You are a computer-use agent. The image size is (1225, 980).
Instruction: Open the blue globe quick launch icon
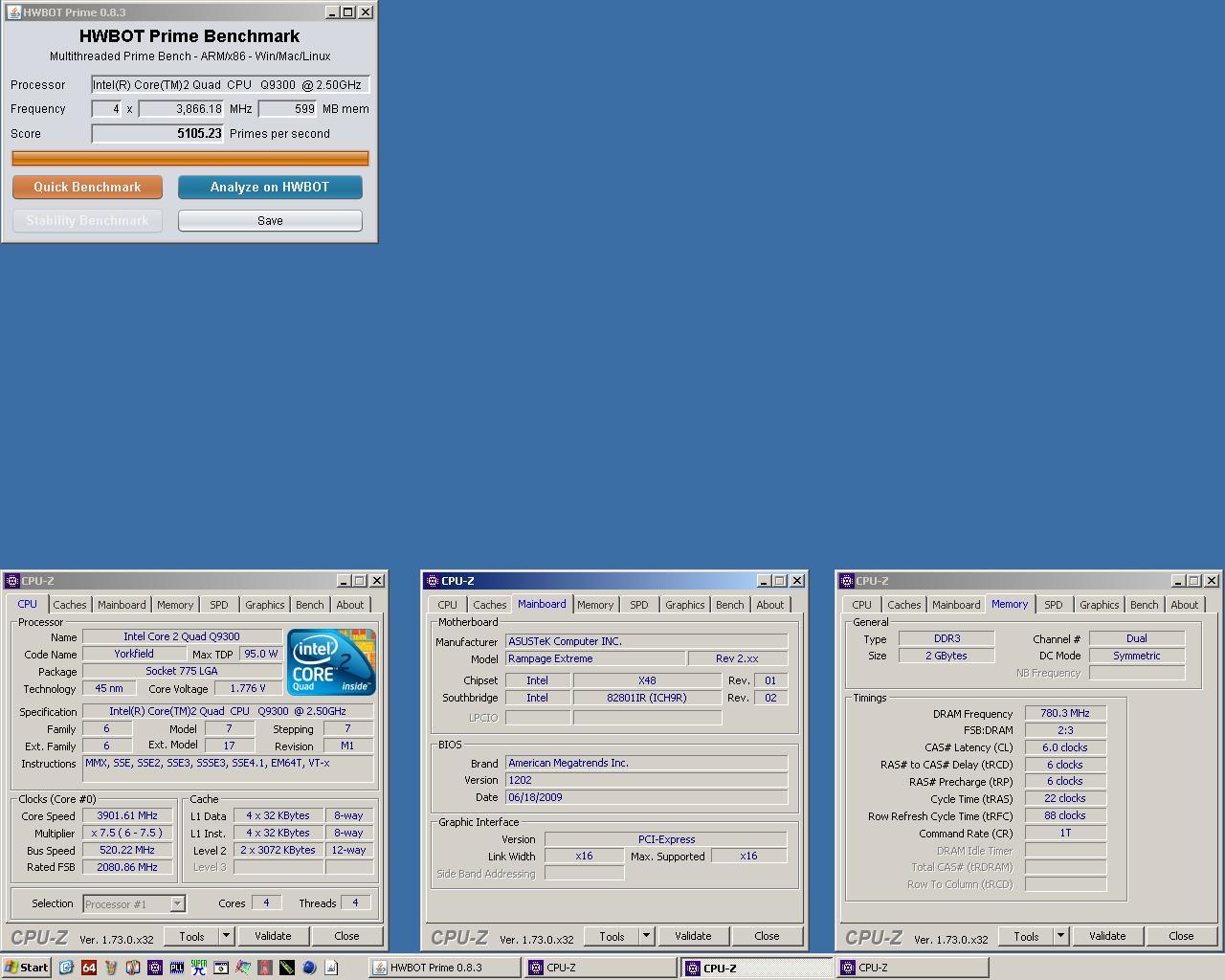tap(309, 968)
